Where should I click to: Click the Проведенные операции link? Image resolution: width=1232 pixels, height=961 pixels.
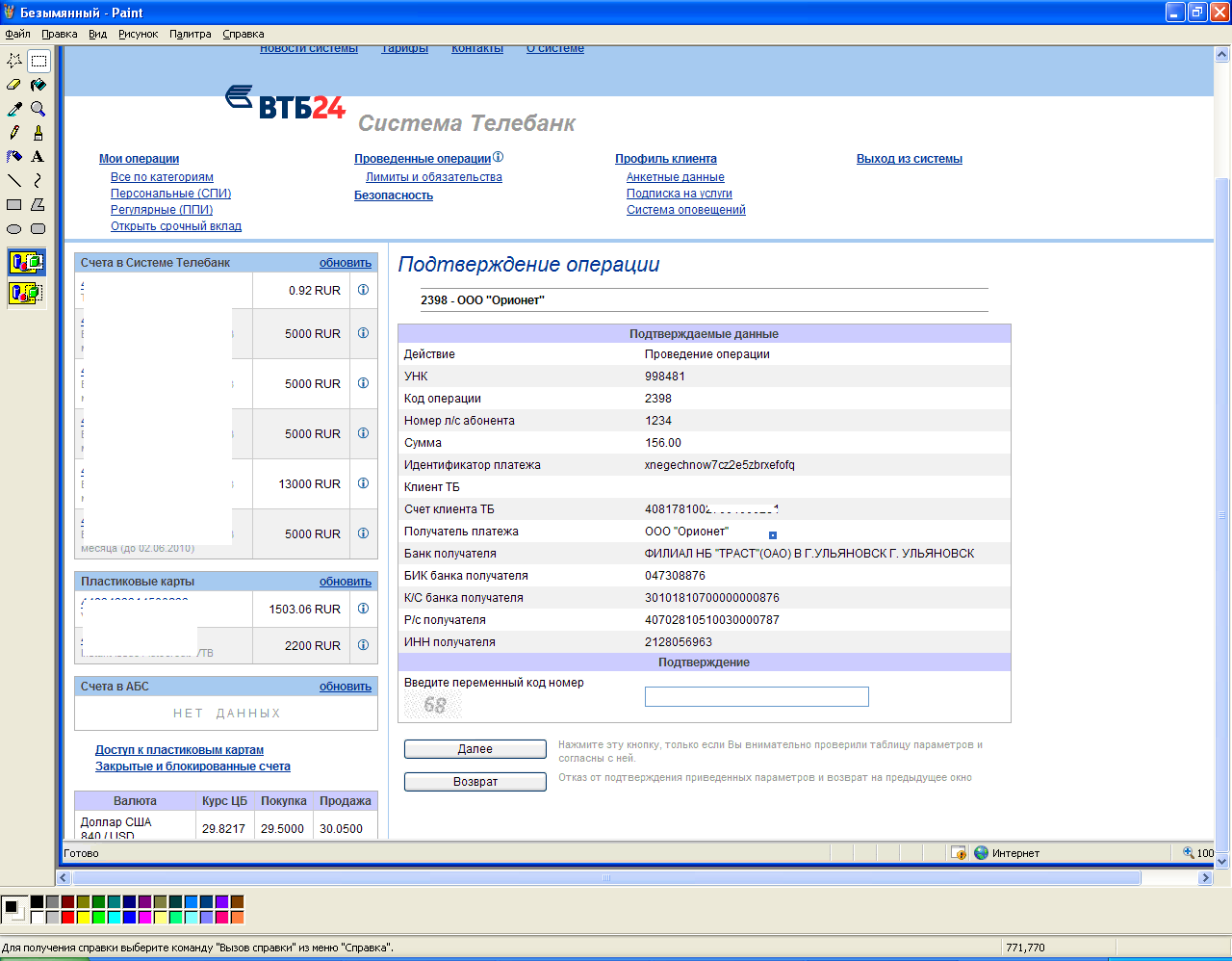423,159
